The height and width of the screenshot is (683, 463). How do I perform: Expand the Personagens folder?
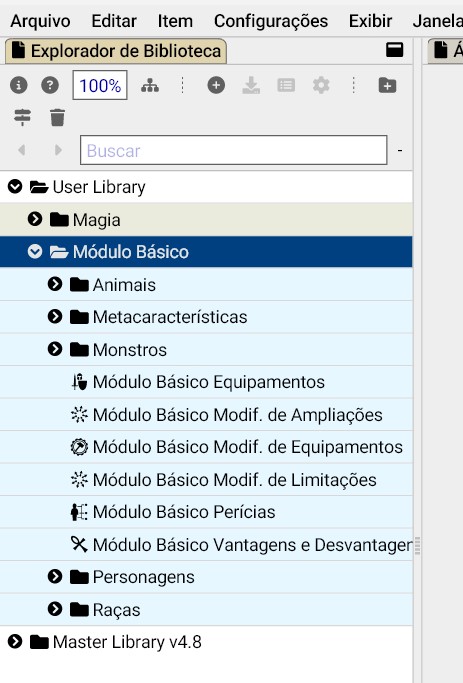point(55,576)
